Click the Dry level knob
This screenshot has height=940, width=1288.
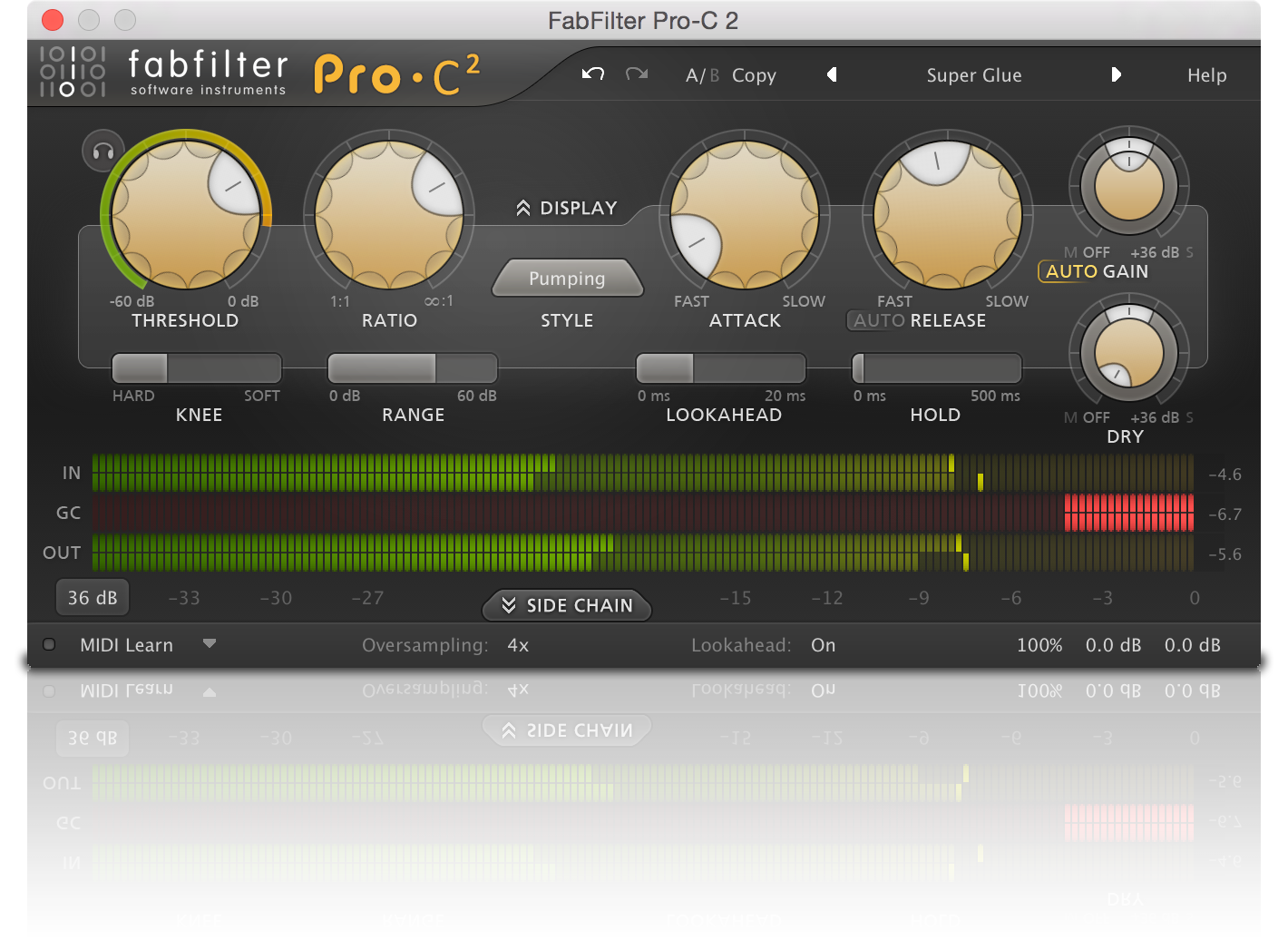1129,354
